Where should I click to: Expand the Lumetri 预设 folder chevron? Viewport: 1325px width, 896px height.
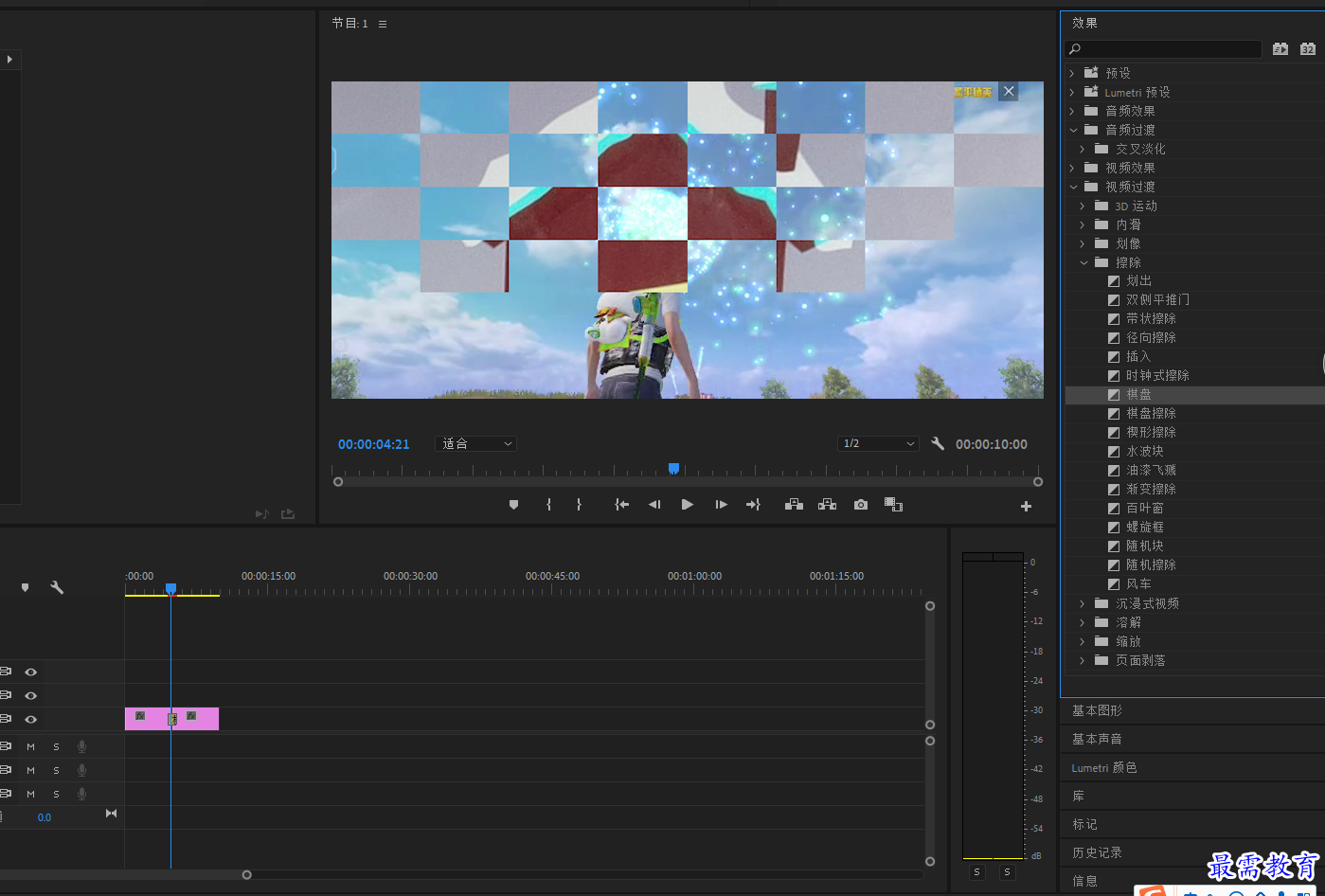point(1072,92)
